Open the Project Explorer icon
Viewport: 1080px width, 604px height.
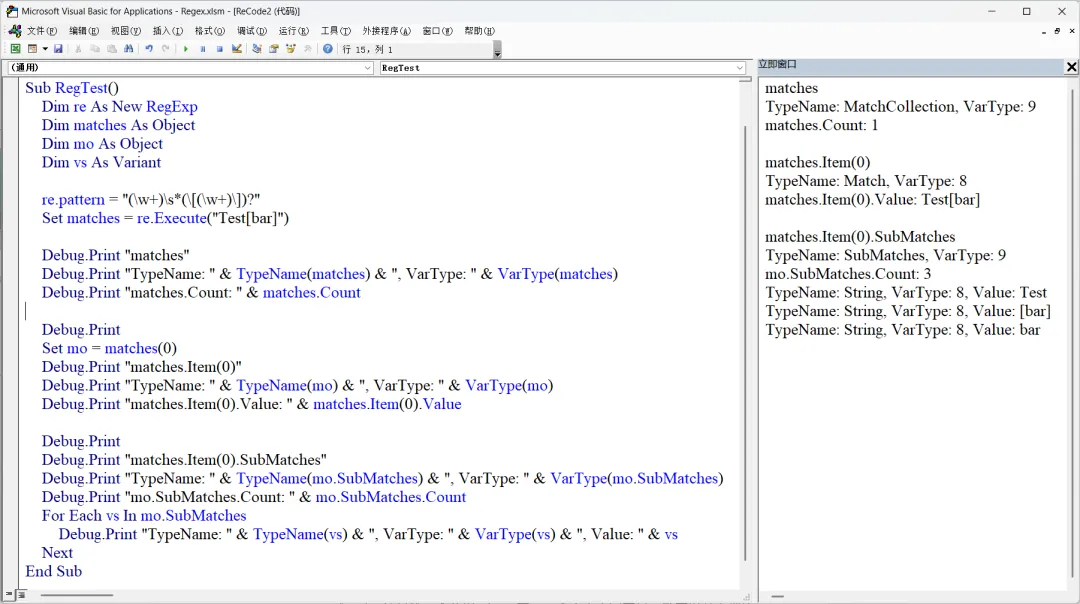(x=257, y=49)
